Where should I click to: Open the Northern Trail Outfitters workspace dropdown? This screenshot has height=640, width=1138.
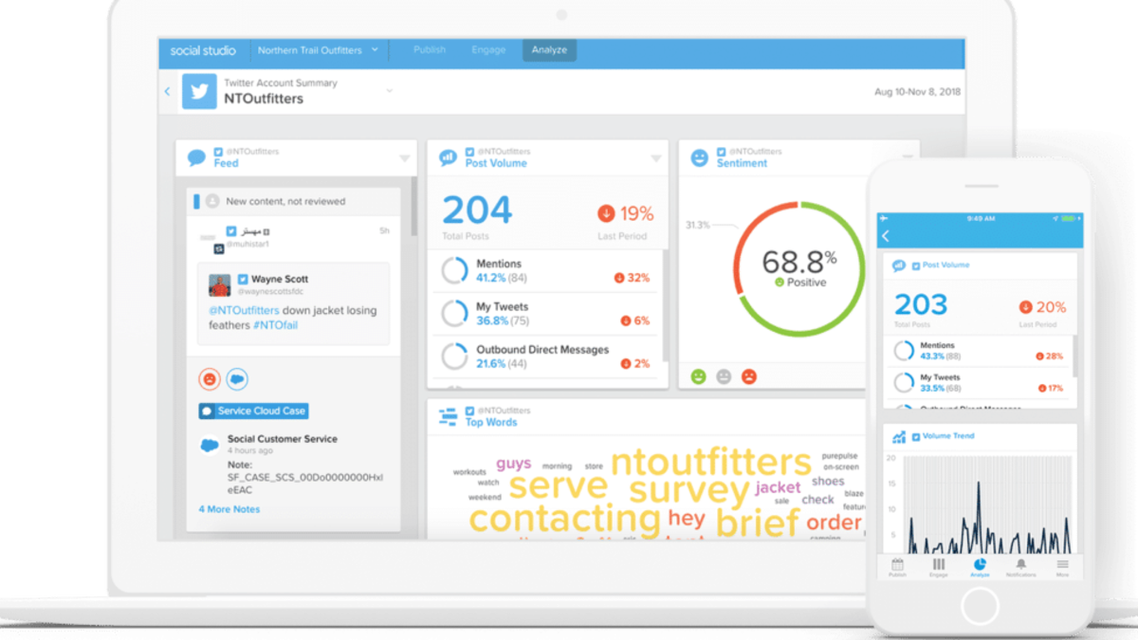[x=318, y=50]
